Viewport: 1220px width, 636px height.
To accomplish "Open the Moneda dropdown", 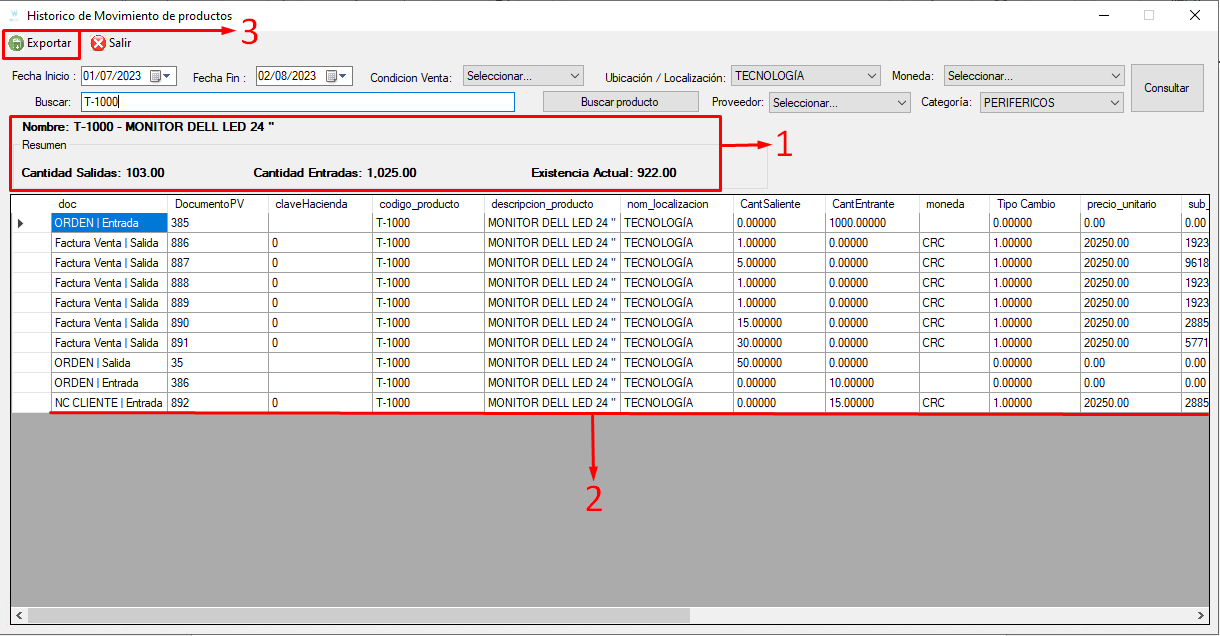I will 1034,76.
